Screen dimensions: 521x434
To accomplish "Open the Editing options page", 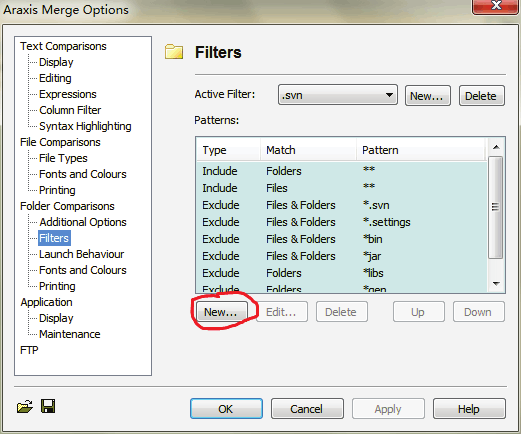I will [55, 78].
